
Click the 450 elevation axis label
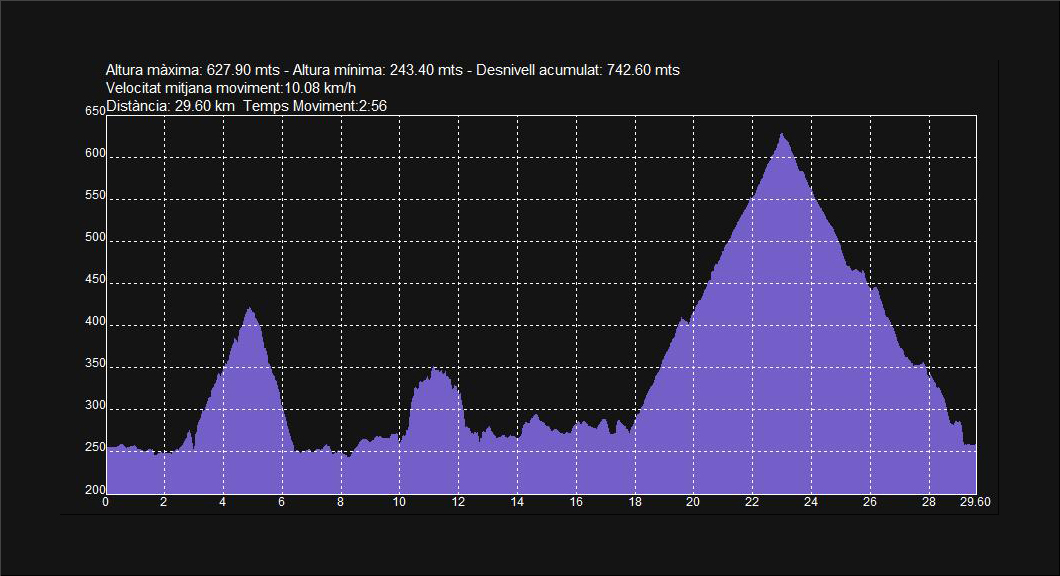pyautogui.click(x=95, y=279)
